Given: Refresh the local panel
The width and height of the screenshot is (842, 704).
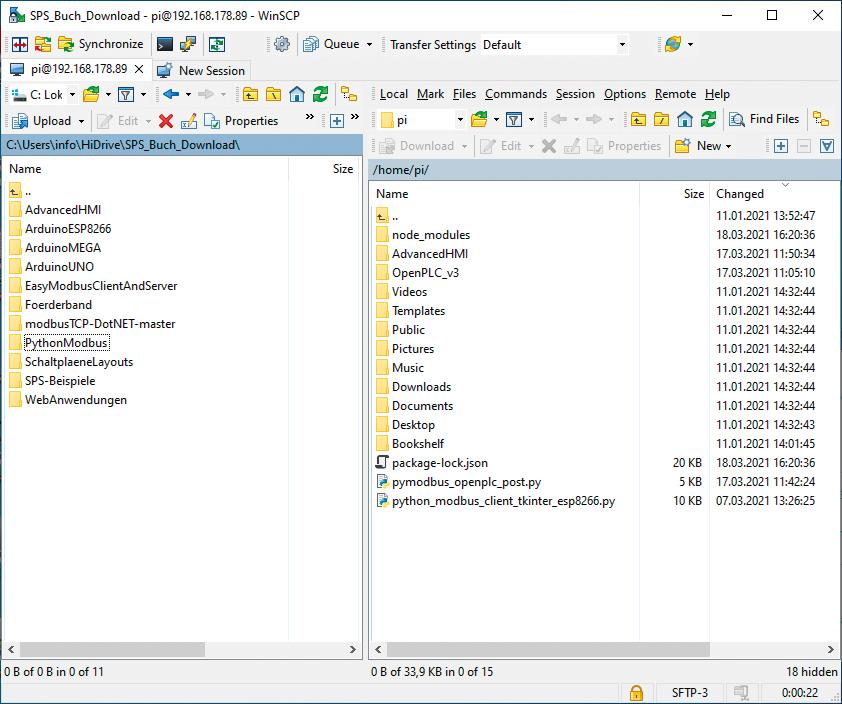Looking at the screenshot, I should click(321, 95).
